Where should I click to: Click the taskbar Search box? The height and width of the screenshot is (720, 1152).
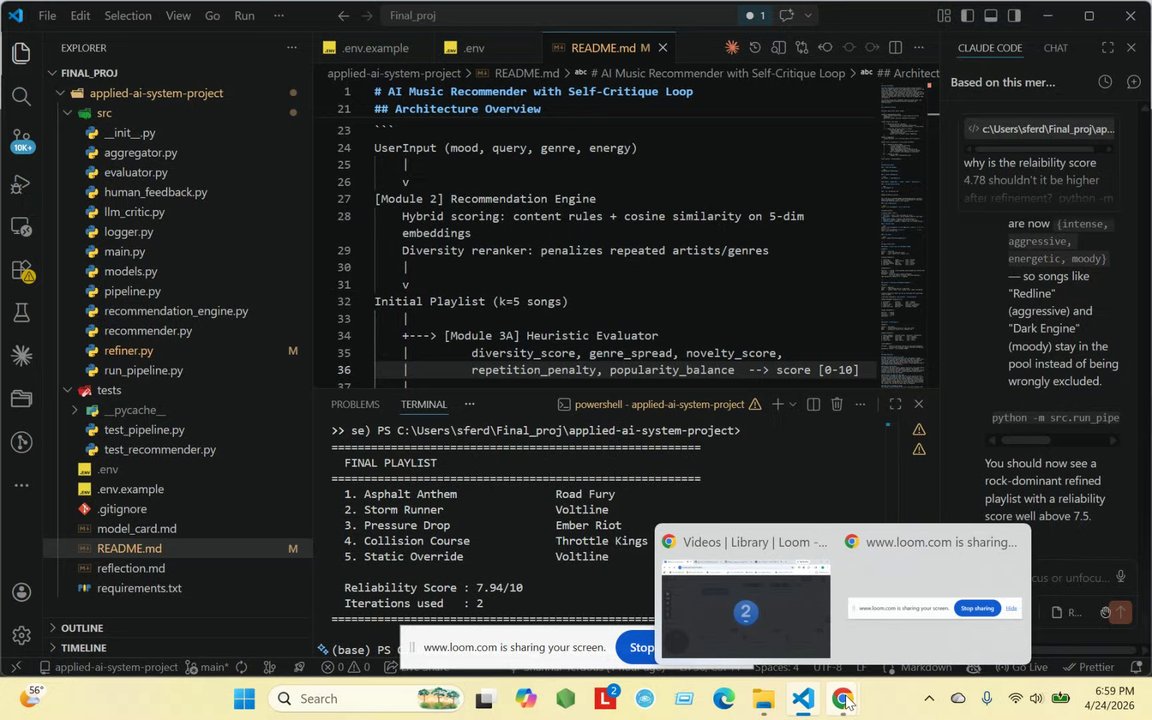coord(366,699)
